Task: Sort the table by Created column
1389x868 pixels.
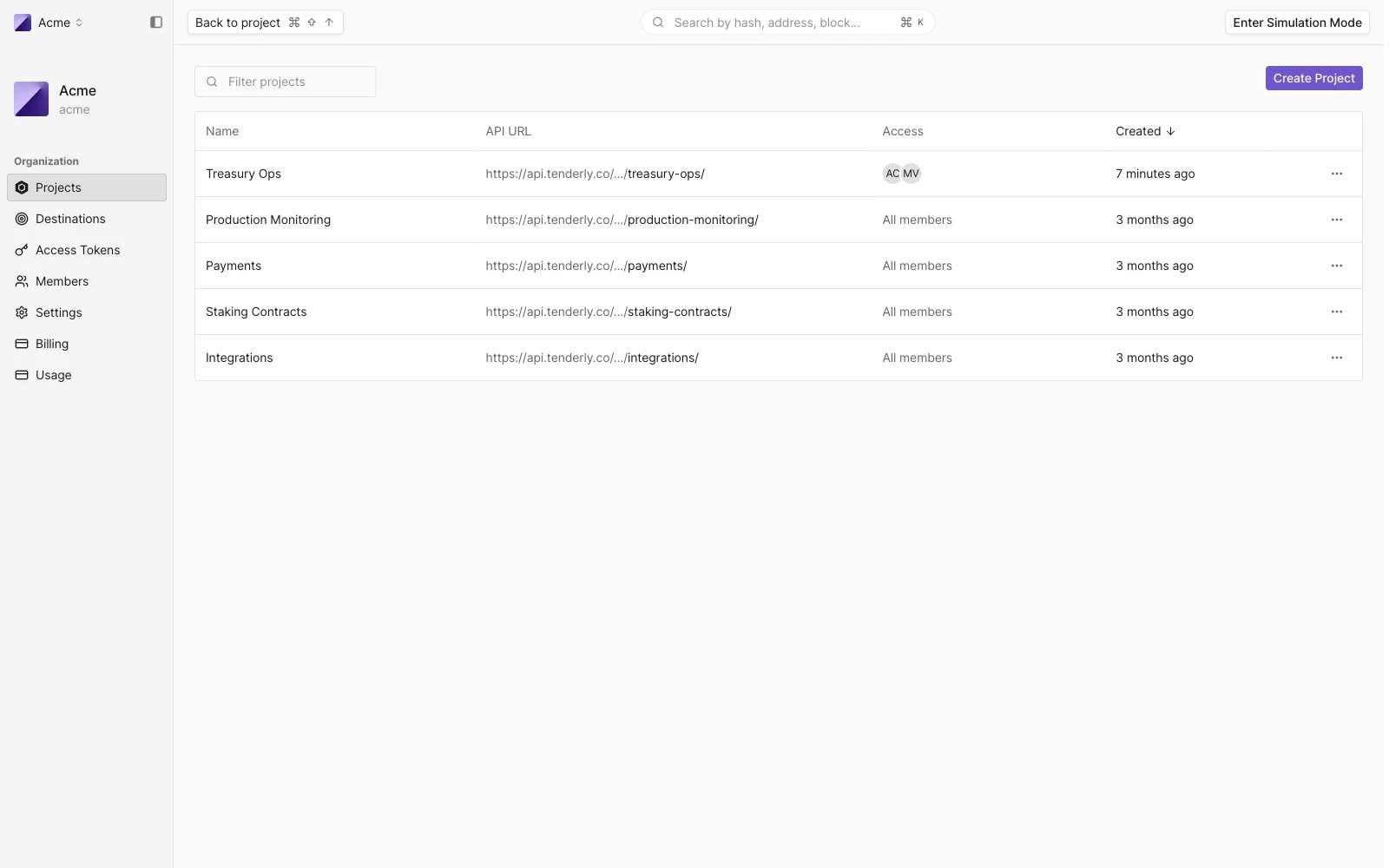Action: (1145, 131)
